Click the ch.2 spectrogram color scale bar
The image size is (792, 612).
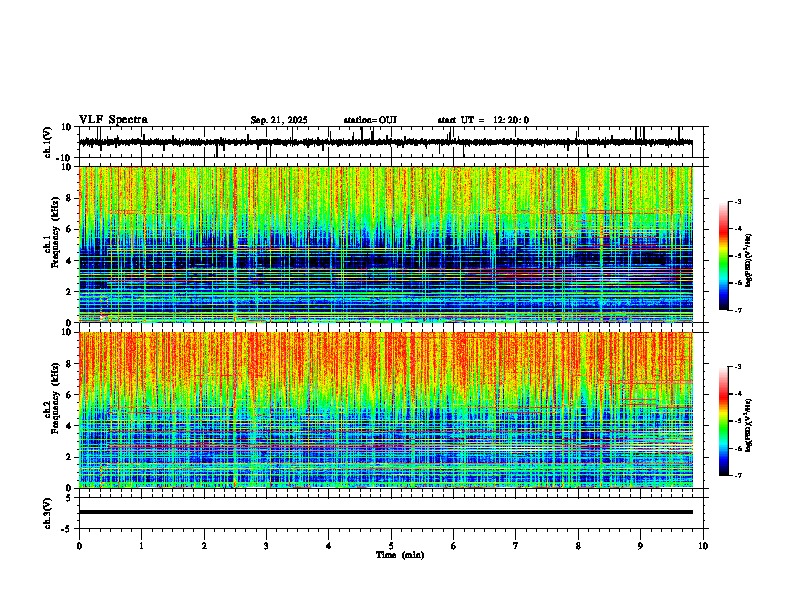(723, 421)
